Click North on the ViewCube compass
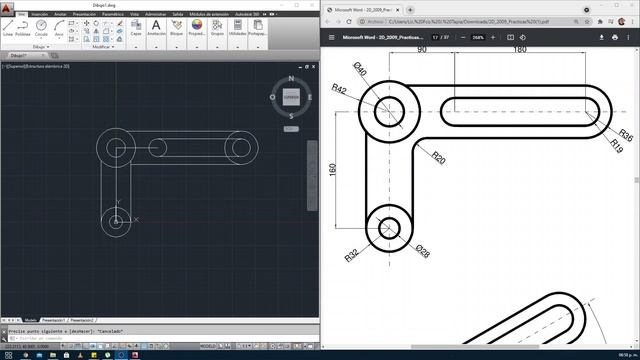The image size is (640, 360). pyautogui.click(x=291, y=78)
